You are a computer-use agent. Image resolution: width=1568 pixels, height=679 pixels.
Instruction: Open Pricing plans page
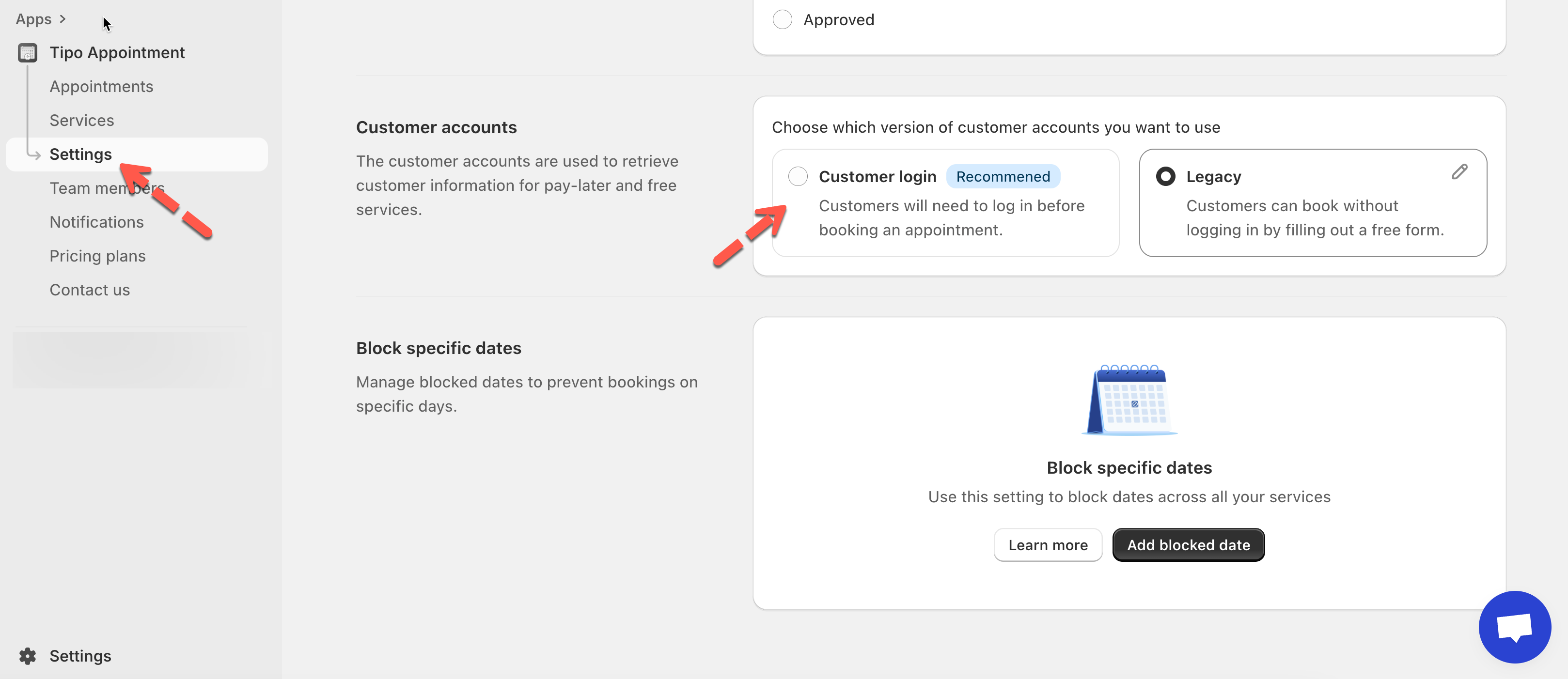[x=97, y=256]
